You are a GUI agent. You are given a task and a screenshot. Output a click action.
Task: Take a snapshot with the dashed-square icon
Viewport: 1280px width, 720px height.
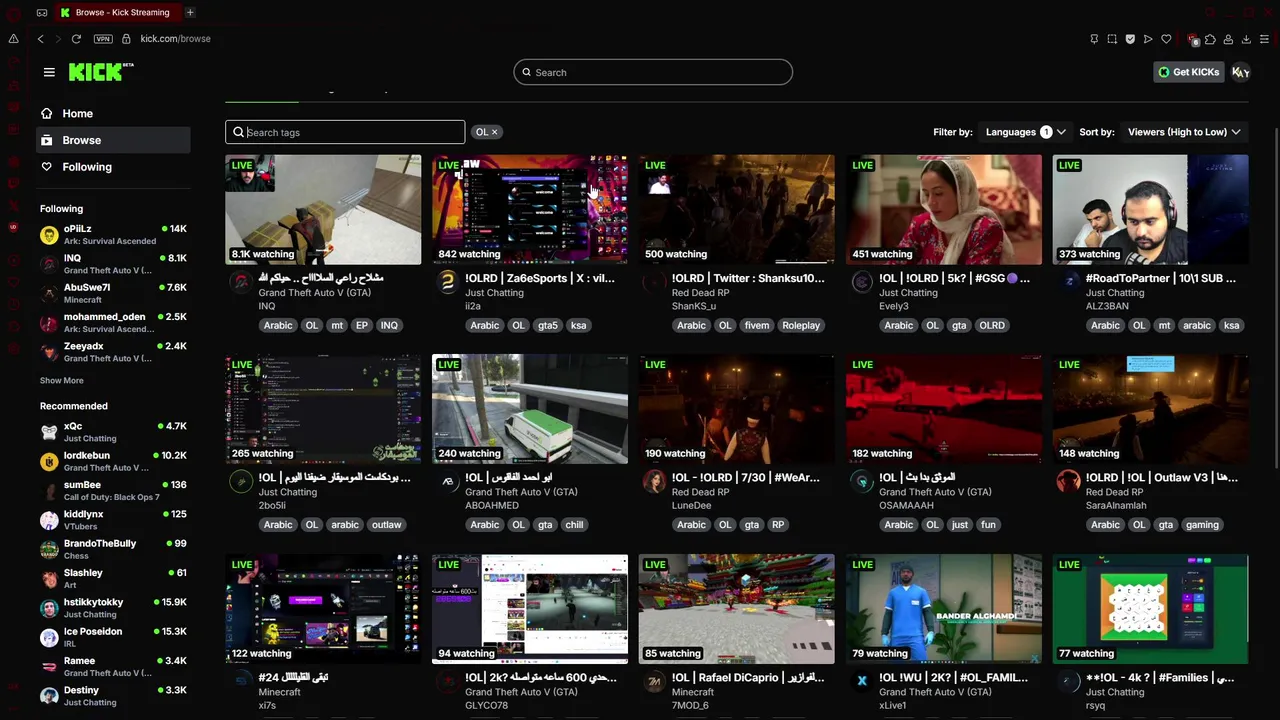[x=1112, y=39]
